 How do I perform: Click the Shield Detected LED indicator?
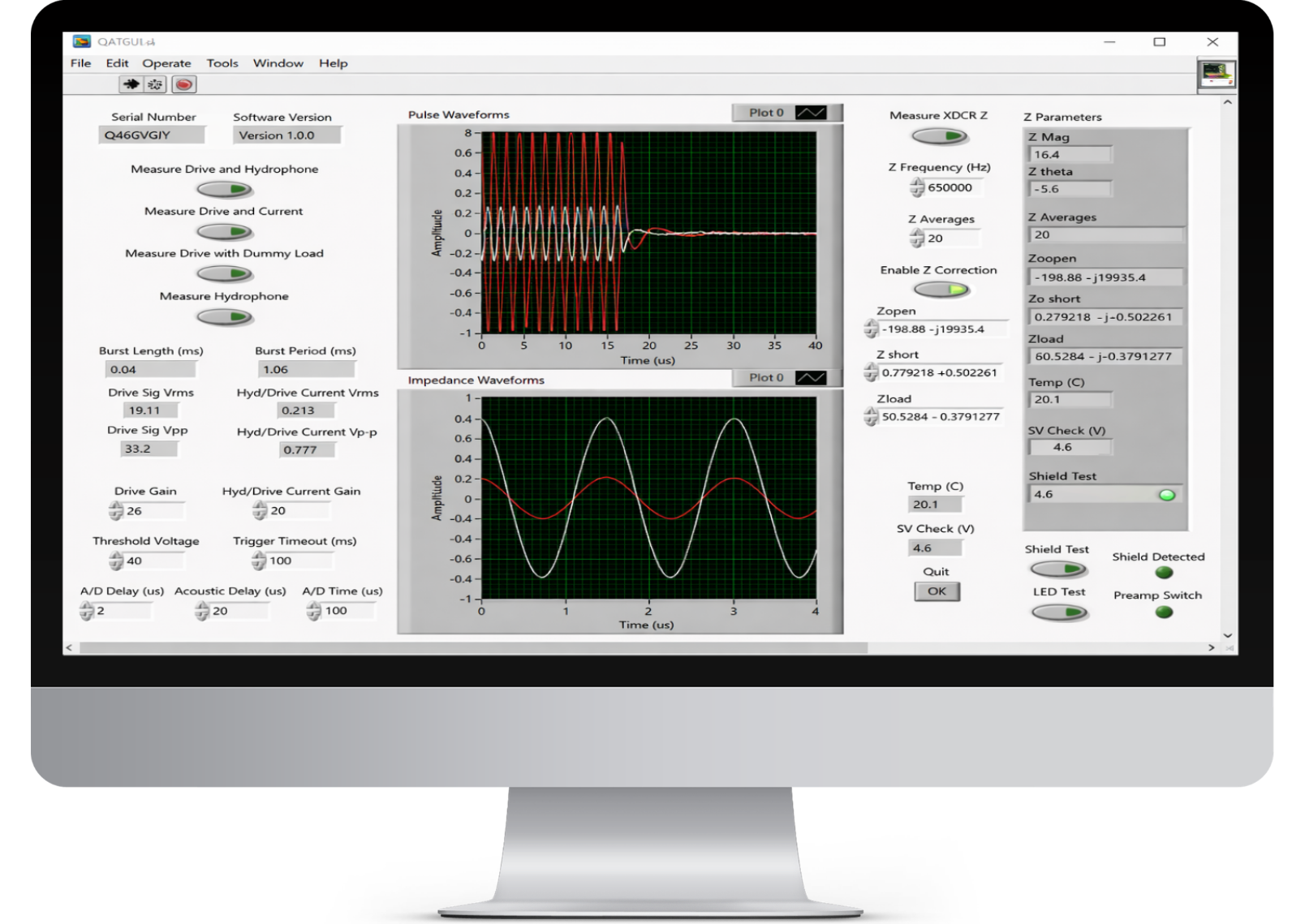(1164, 573)
